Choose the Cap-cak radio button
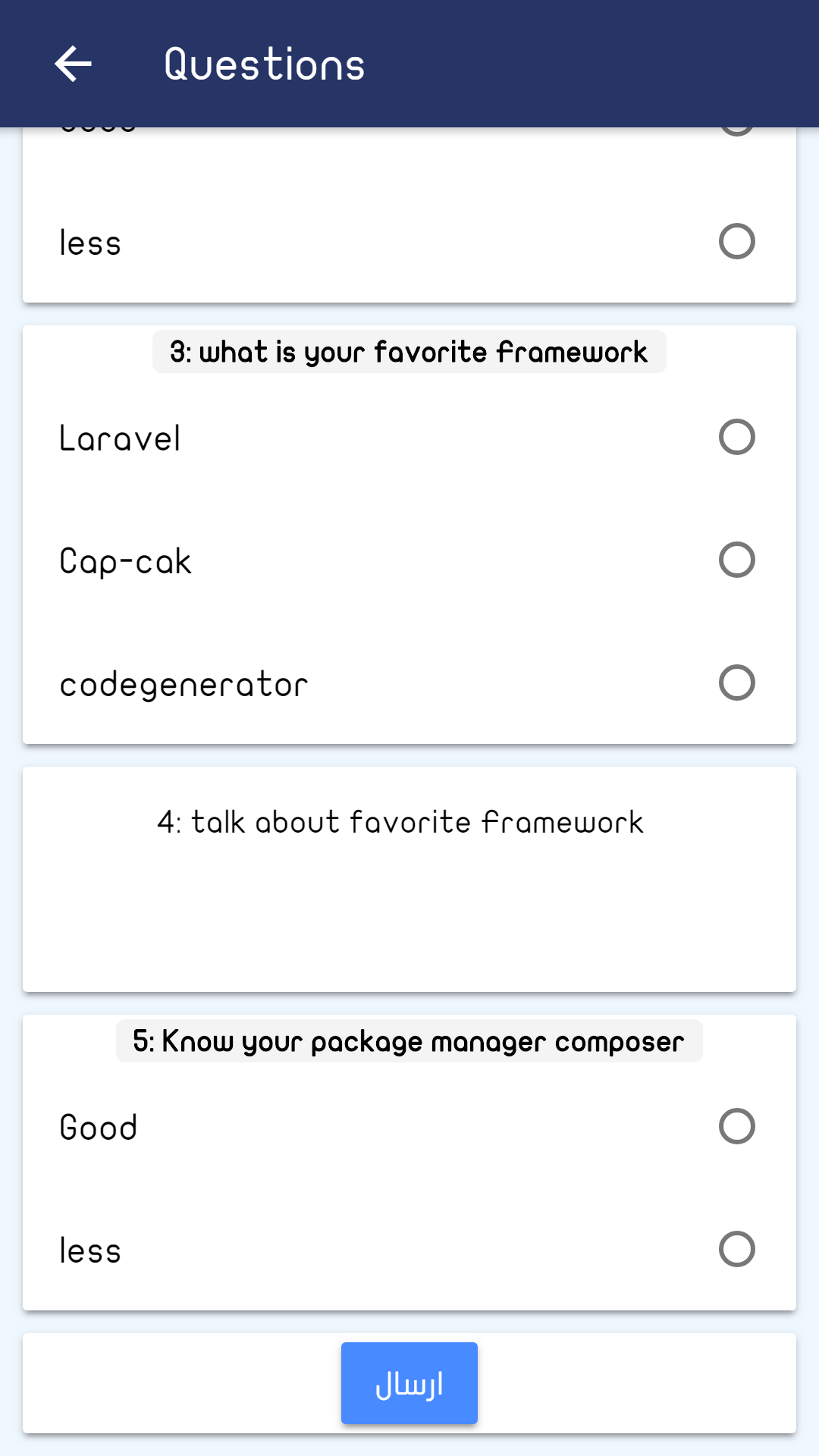 tap(736, 560)
